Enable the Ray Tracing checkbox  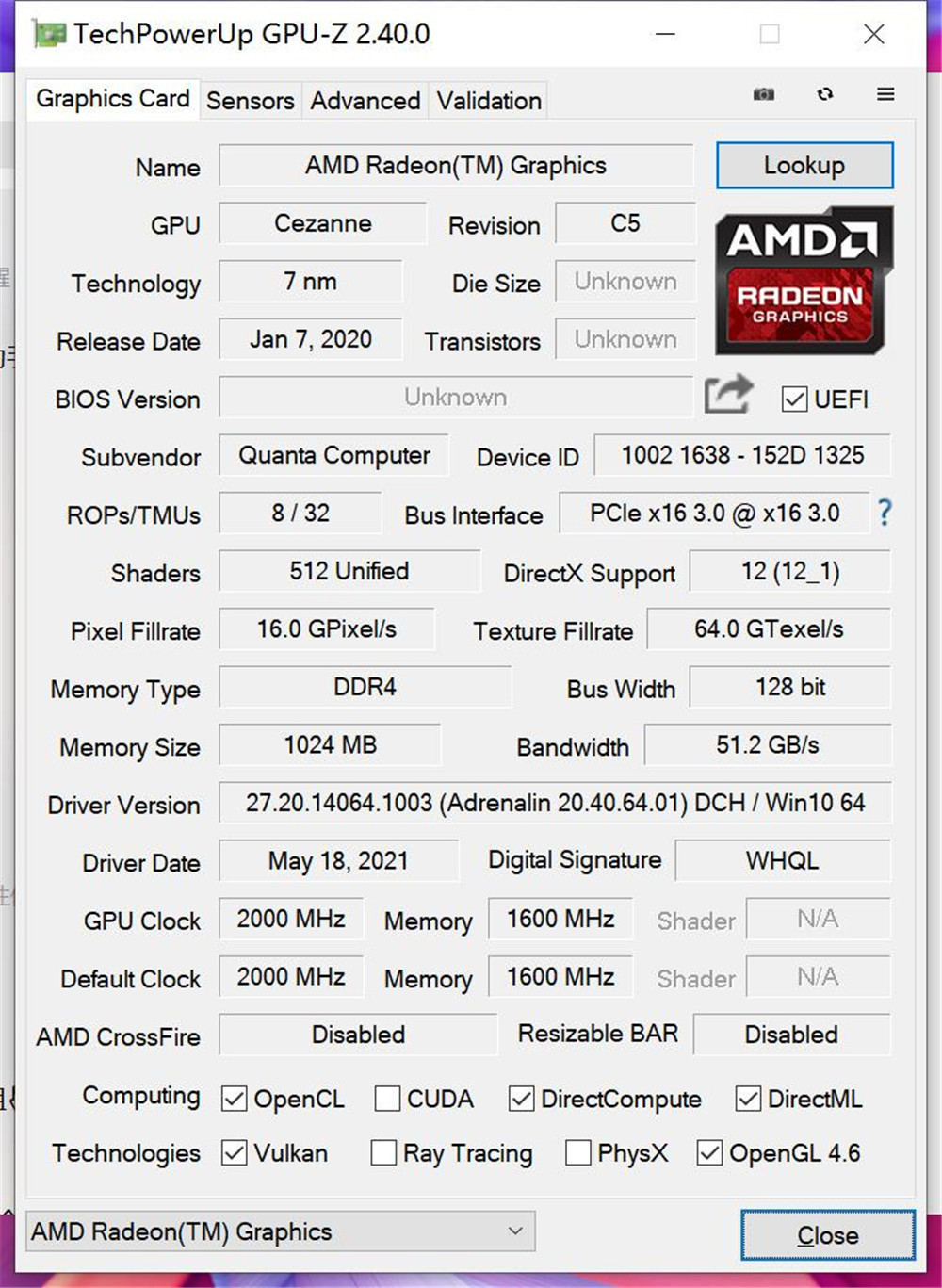383,1153
